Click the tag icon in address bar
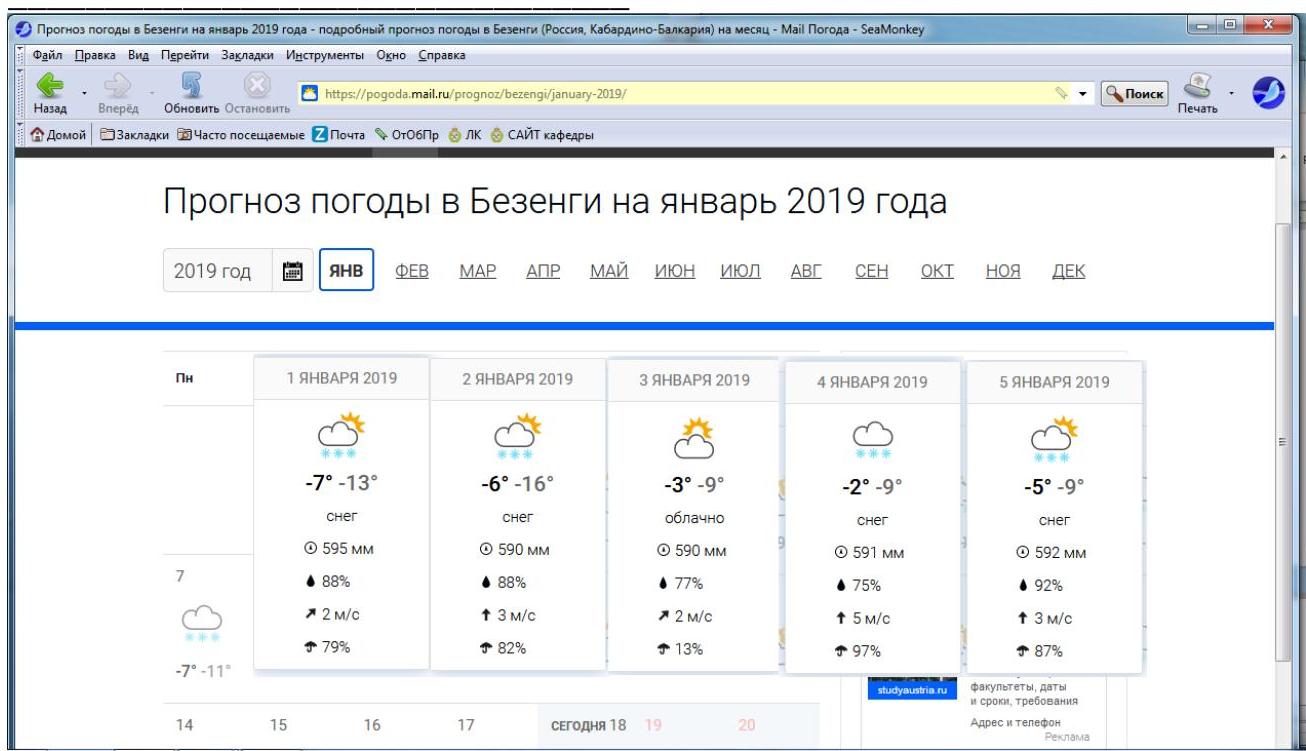Screen dimensions: 1306x751 pyautogui.click(x=1062, y=94)
